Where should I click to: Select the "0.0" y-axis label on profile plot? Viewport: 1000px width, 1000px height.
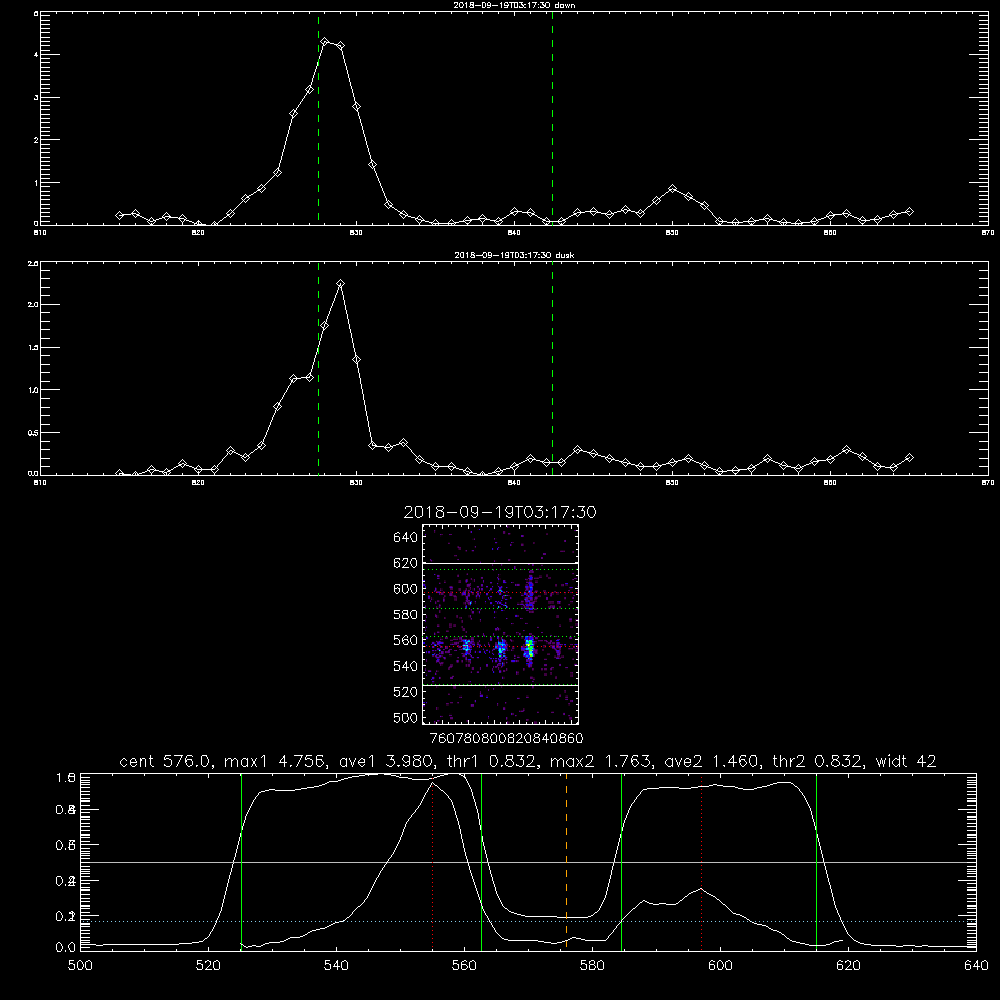click(66, 948)
